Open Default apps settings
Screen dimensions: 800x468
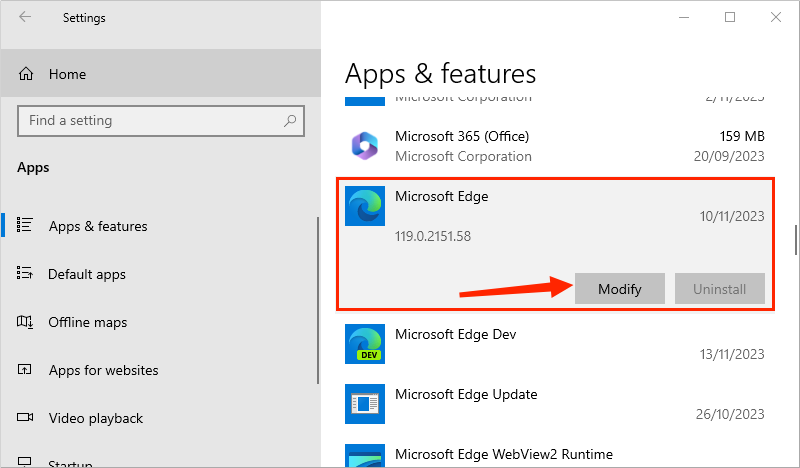[x=159, y=274]
